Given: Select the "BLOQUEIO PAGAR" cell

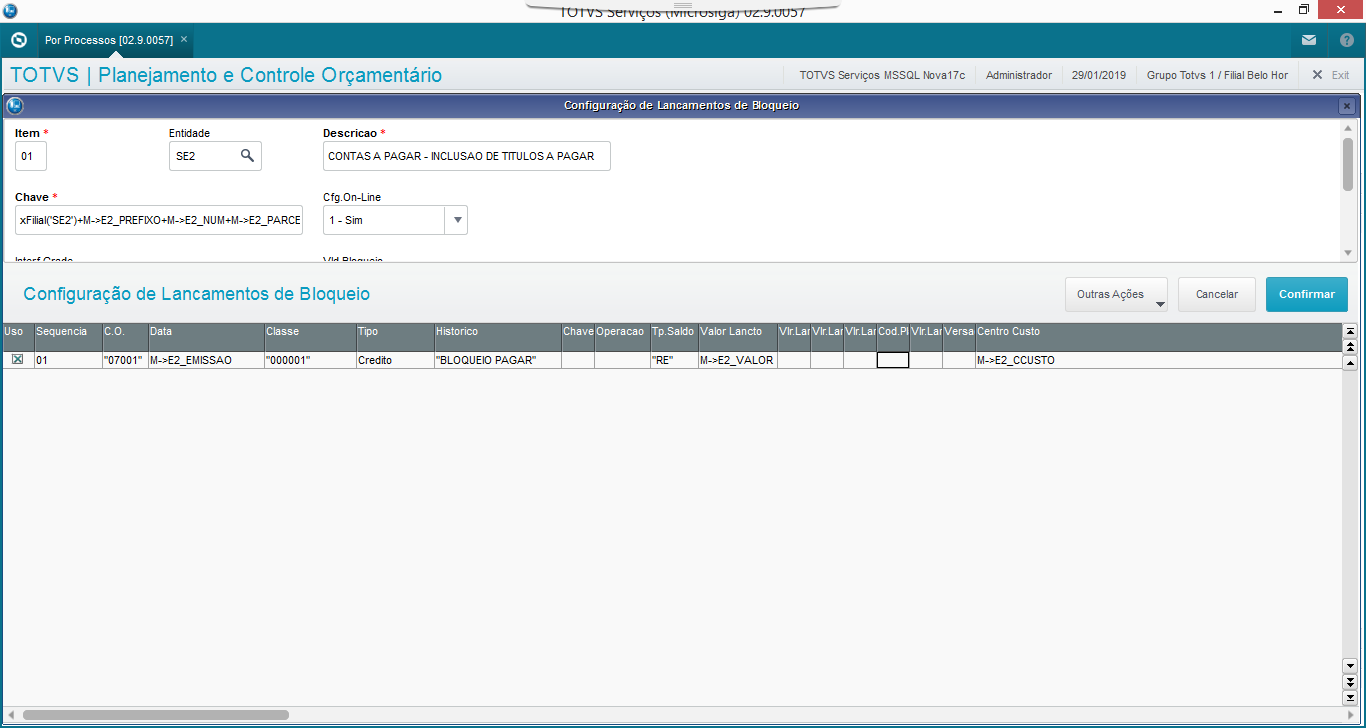Looking at the screenshot, I should point(498,360).
